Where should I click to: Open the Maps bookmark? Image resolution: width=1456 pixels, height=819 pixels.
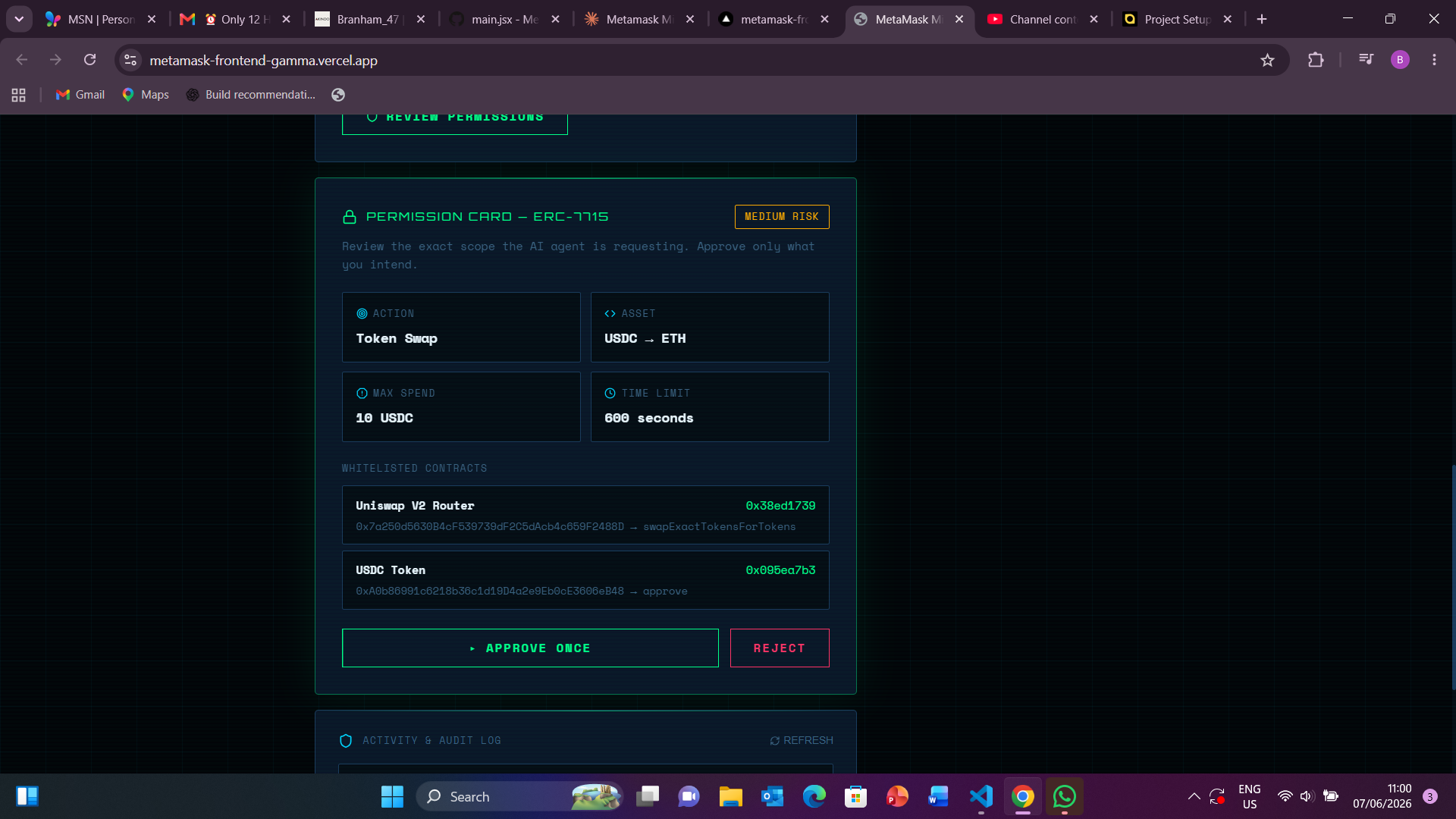click(146, 95)
